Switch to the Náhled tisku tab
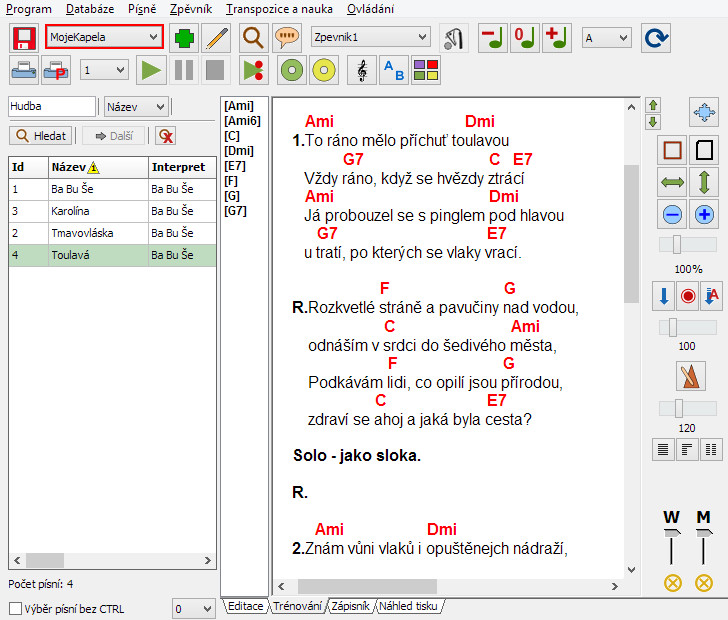This screenshot has height=620, width=728. [x=408, y=606]
